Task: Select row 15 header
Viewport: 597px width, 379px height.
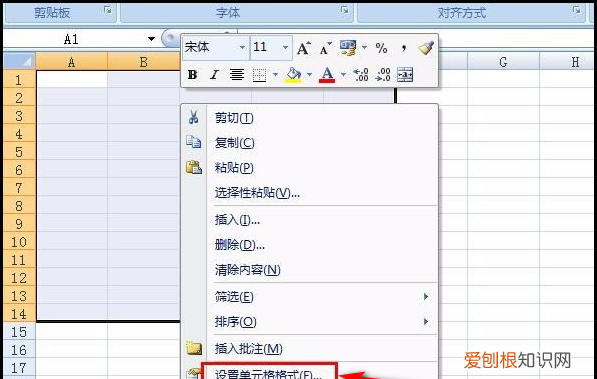Action: click(19, 332)
